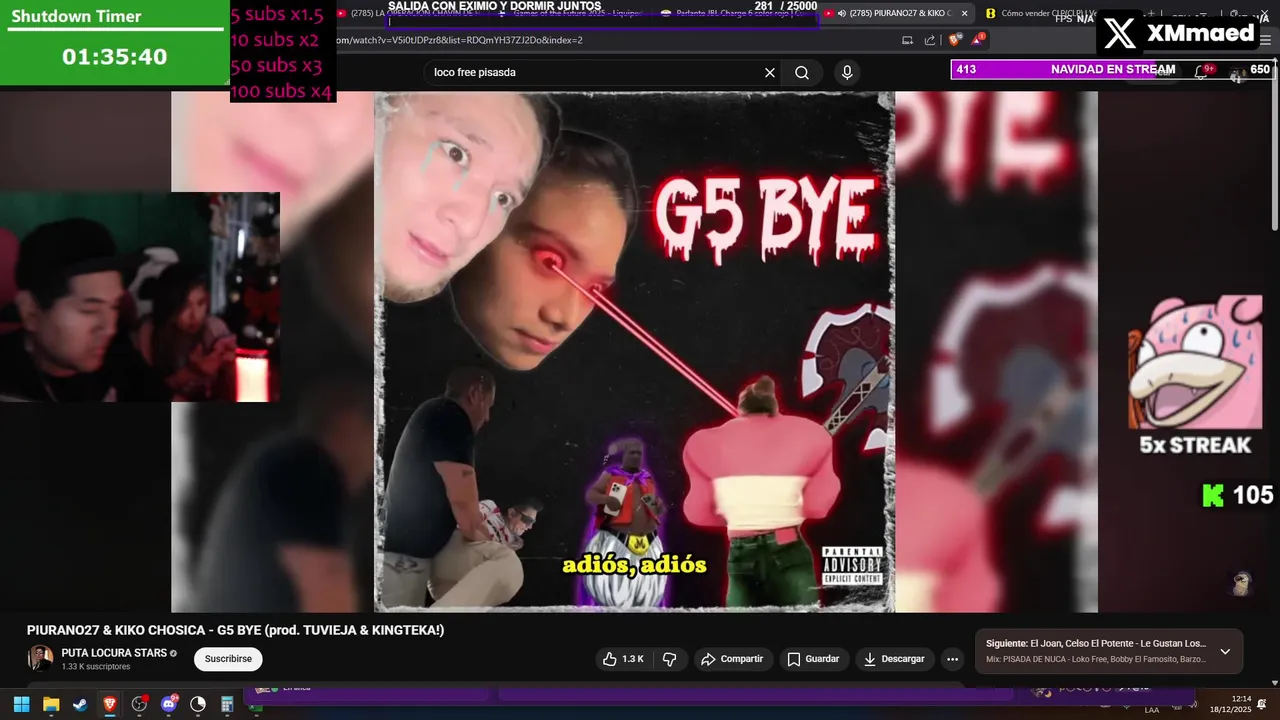Open the Calculator taskbar icon
1280x720 pixels.
227,704
